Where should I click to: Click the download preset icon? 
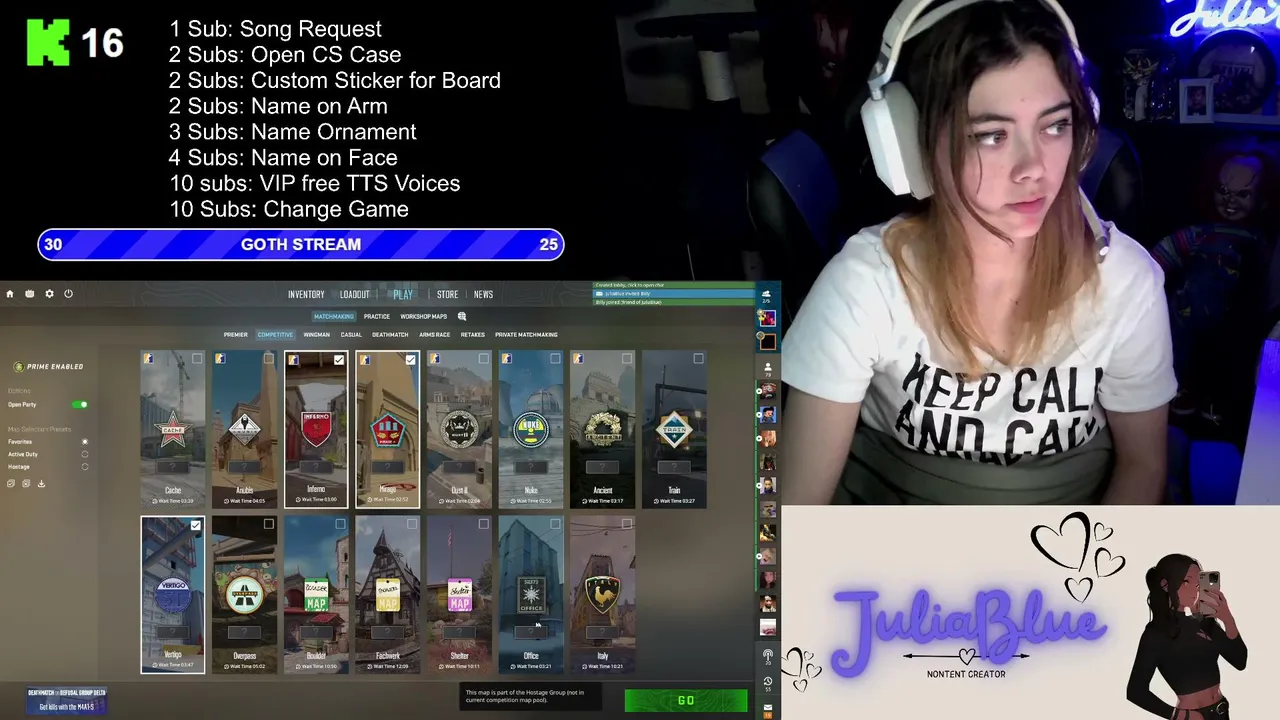coord(41,483)
